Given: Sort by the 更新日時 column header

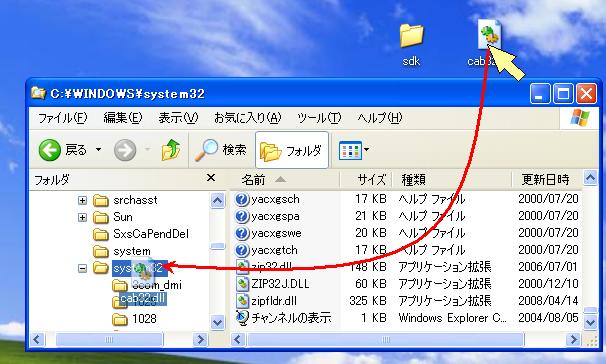Looking at the screenshot, I should [x=547, y=179].
